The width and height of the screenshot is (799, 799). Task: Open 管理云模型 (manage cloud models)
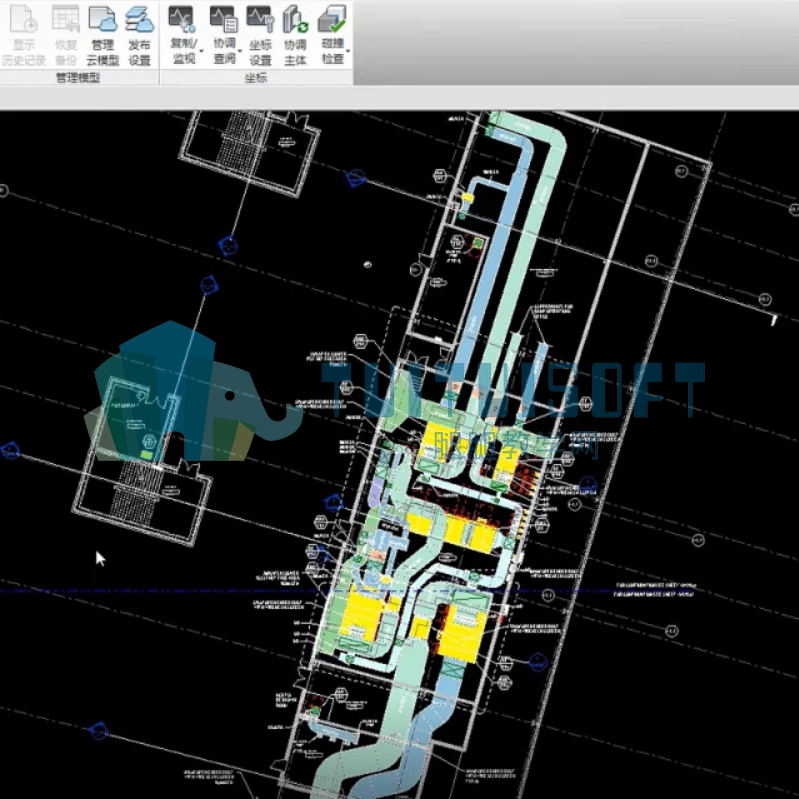tap(102, 34)
